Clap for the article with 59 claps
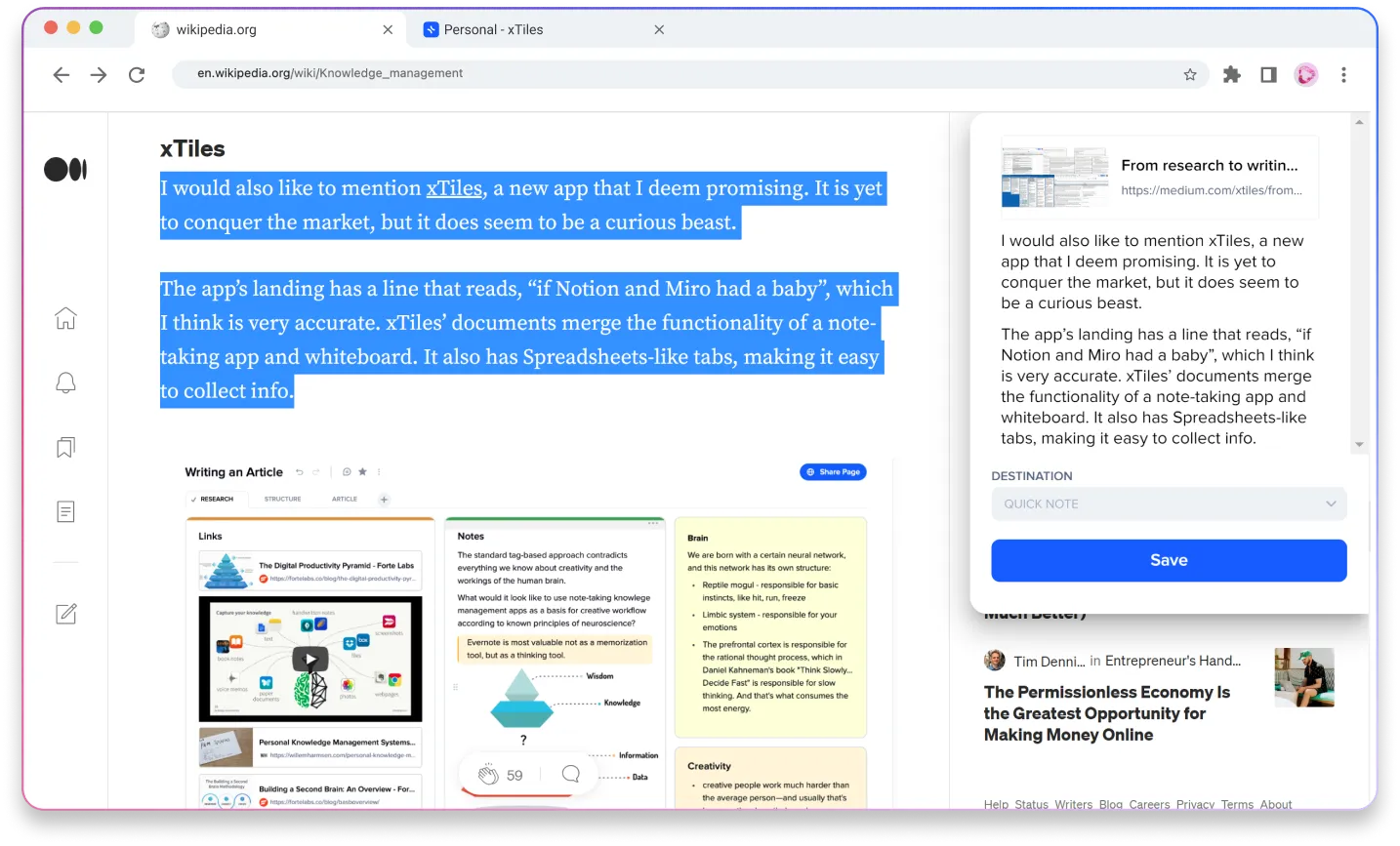The height and width of the screenshot is (846, 1400). (488, 775)
